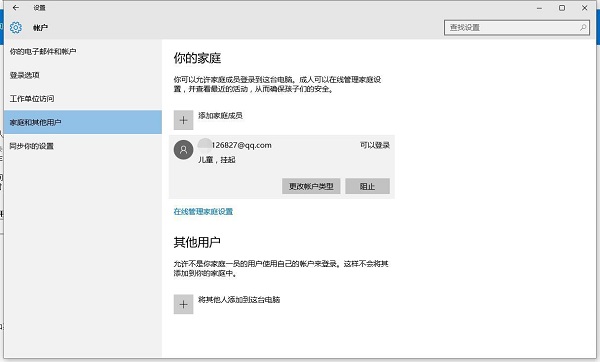Open 同步你的设置 section
The image size is (600, 362).
click(83, 146)
